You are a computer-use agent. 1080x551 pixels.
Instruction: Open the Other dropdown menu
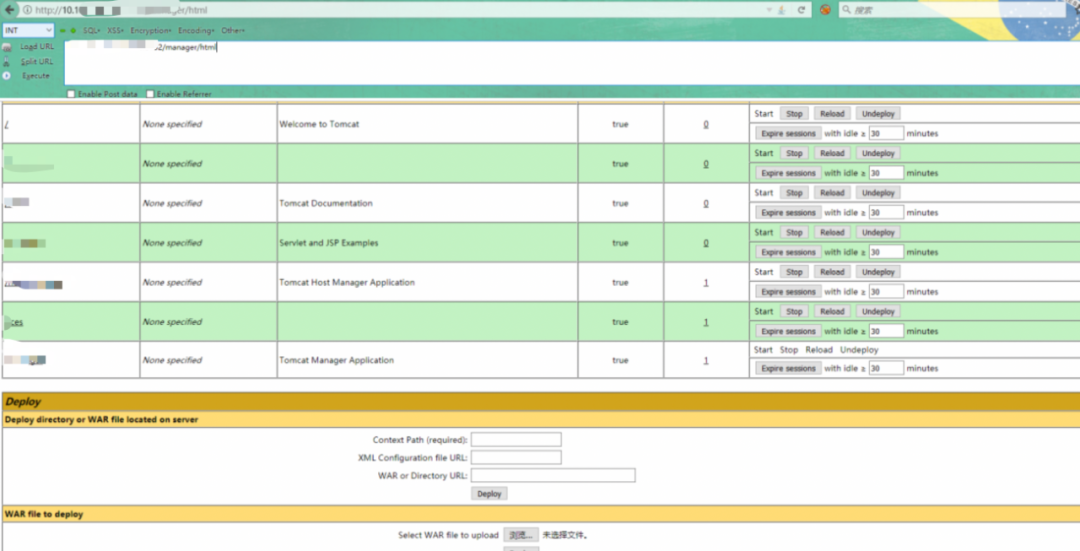[233, 30]
